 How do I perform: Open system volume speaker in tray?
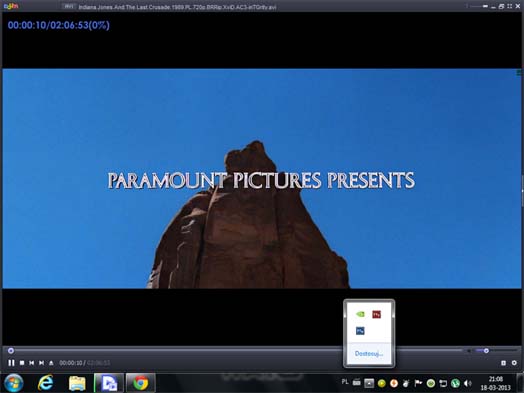pos(468,383)
